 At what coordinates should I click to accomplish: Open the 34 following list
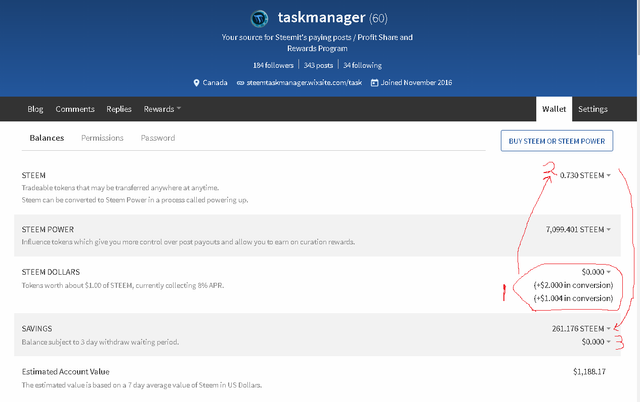click(x=362, y=65)
